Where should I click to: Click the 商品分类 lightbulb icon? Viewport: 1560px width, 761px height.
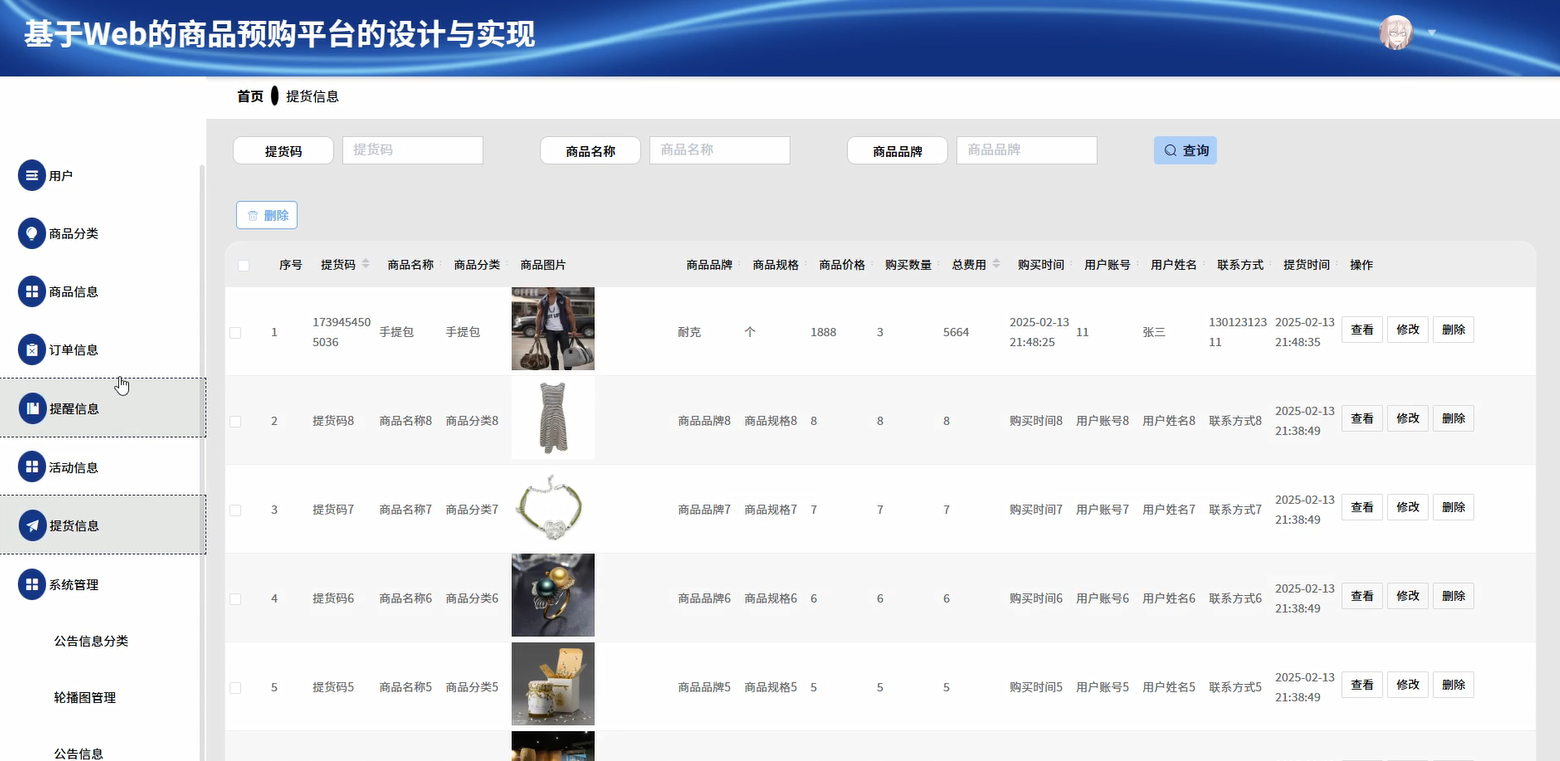32,233
